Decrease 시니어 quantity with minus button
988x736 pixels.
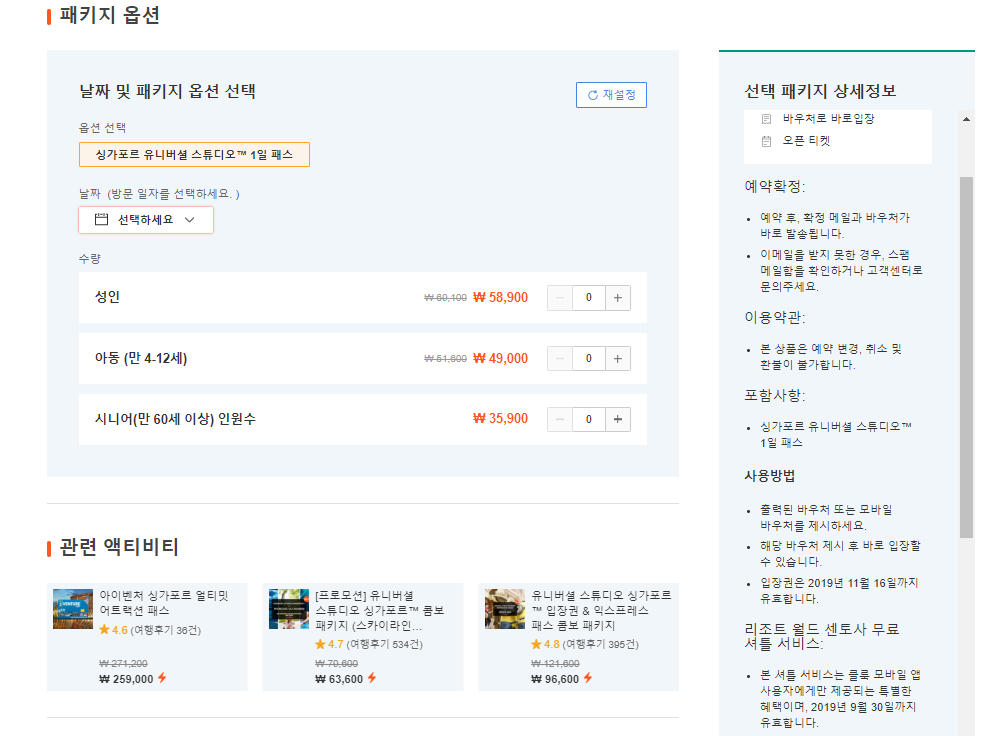pyautogui.click(x=560, y=419)
